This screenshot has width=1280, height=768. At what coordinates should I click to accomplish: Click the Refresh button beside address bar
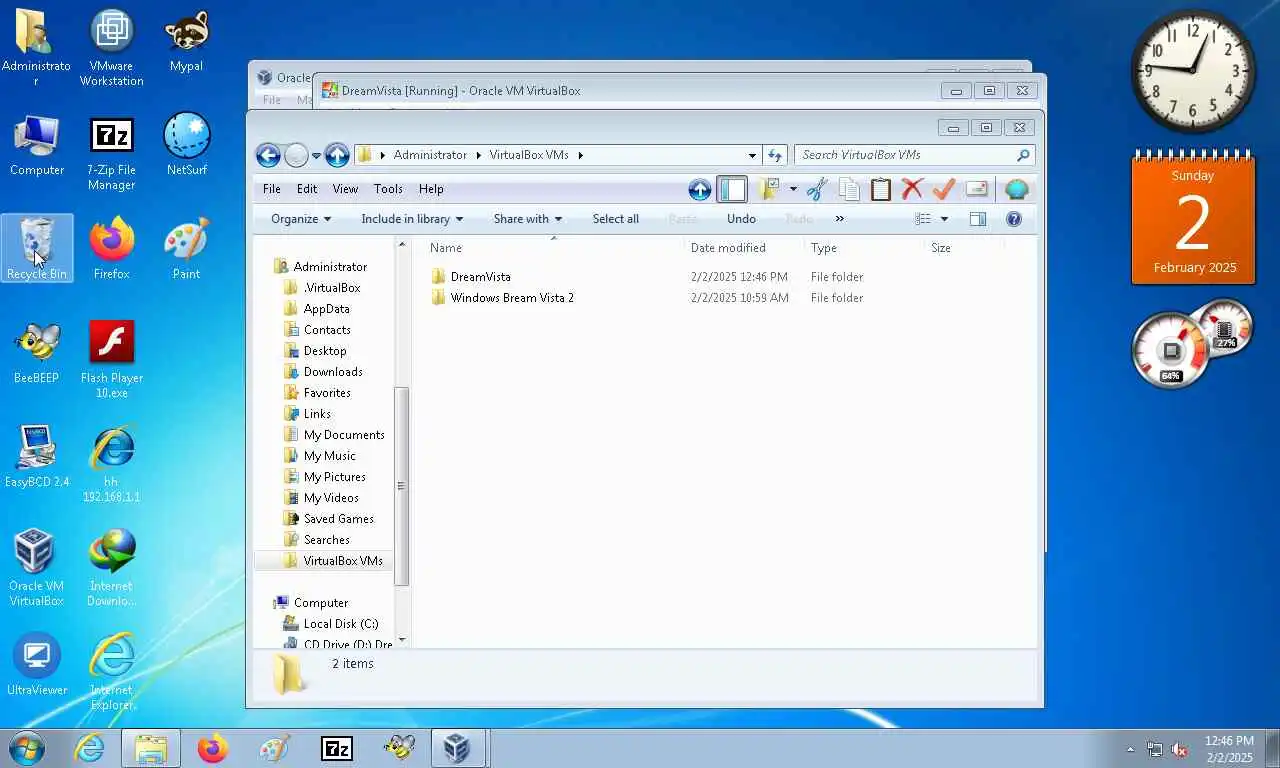point(774,155)
